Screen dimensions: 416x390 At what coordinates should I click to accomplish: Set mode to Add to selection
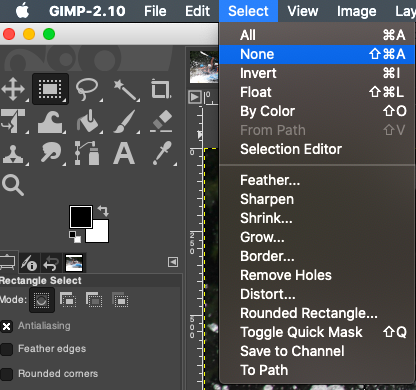(x=68, y=300)
